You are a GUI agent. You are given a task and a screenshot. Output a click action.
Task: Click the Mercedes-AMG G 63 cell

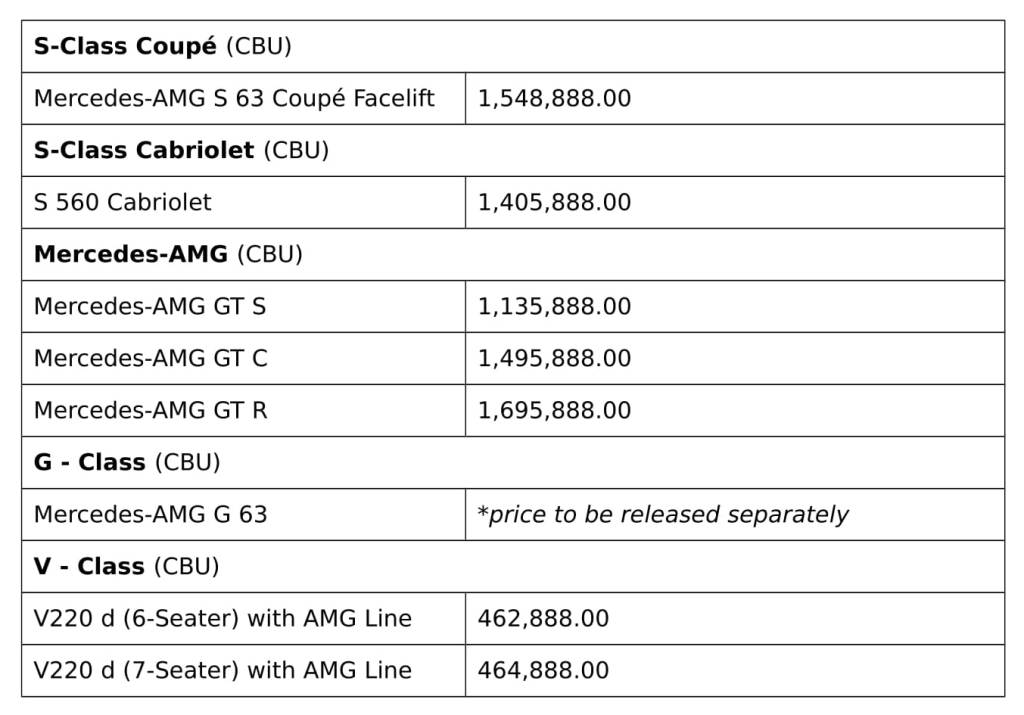click(x=151, y=514)
